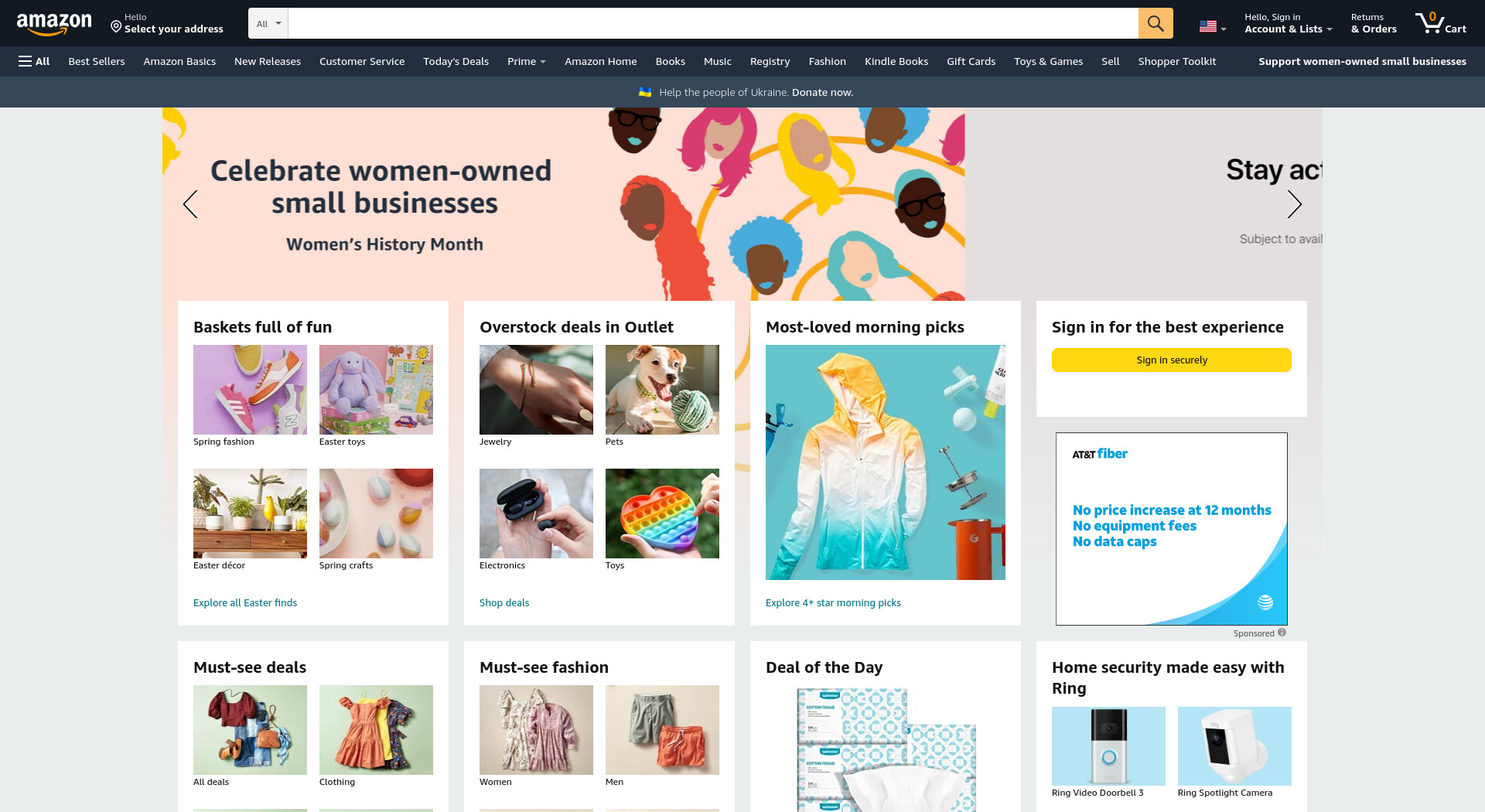Open the morning picks jacket image
Screen dimensions: 1485x812
point(886,462)
